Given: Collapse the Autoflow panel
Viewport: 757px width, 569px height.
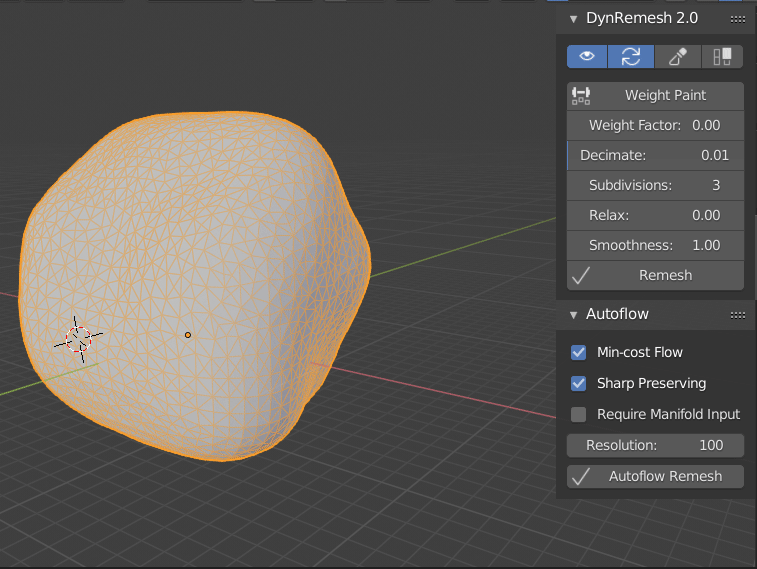Looking at the screenshot, I should click(x=574, y=315).
